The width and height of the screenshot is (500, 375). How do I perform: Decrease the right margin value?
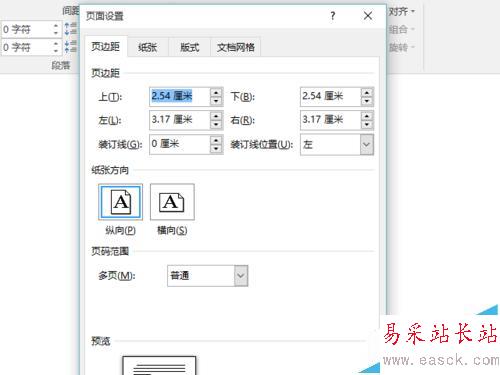367,125
